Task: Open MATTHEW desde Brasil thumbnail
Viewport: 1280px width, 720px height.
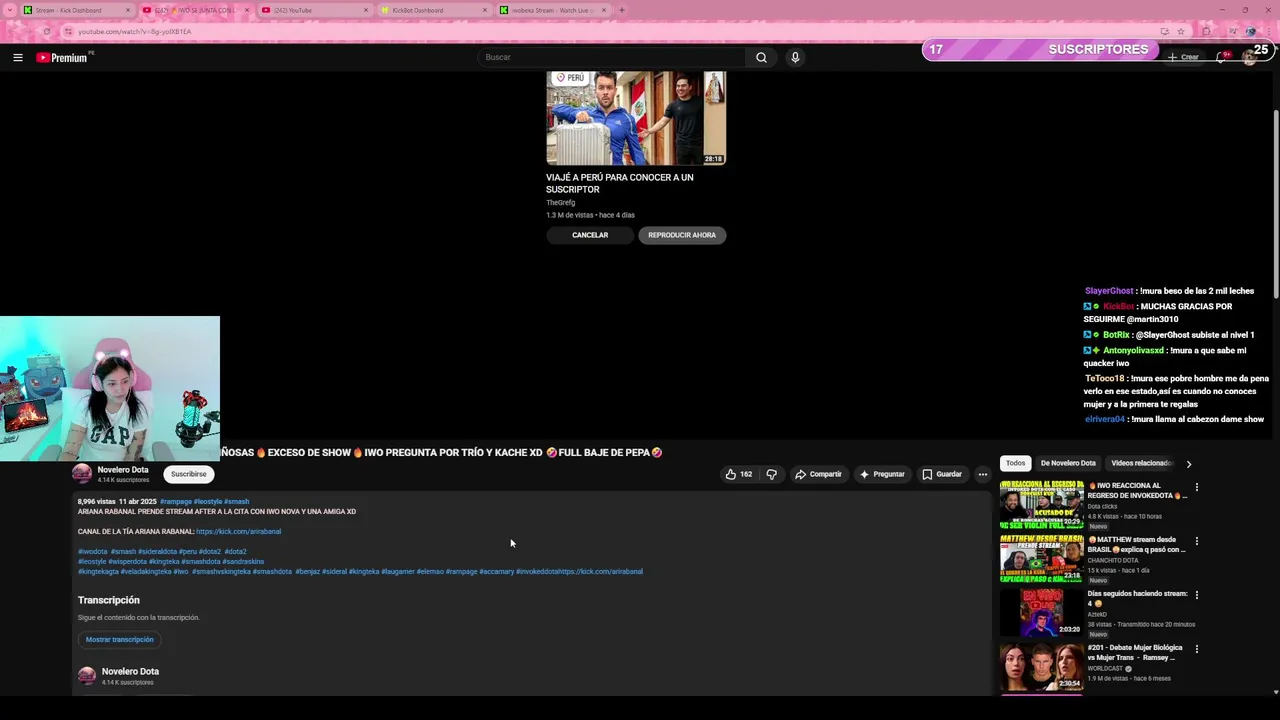Action: pos(1041,559)
